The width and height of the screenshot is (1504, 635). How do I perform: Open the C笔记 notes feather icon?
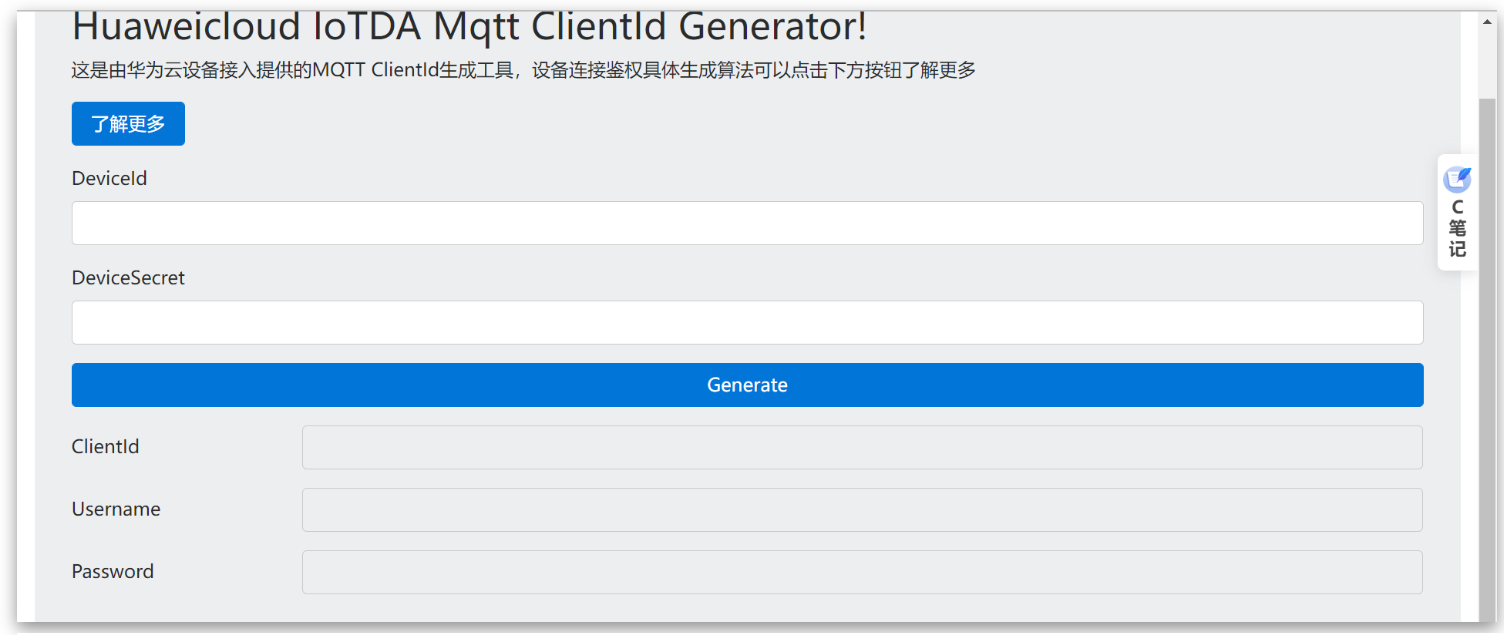(1457, 180)
